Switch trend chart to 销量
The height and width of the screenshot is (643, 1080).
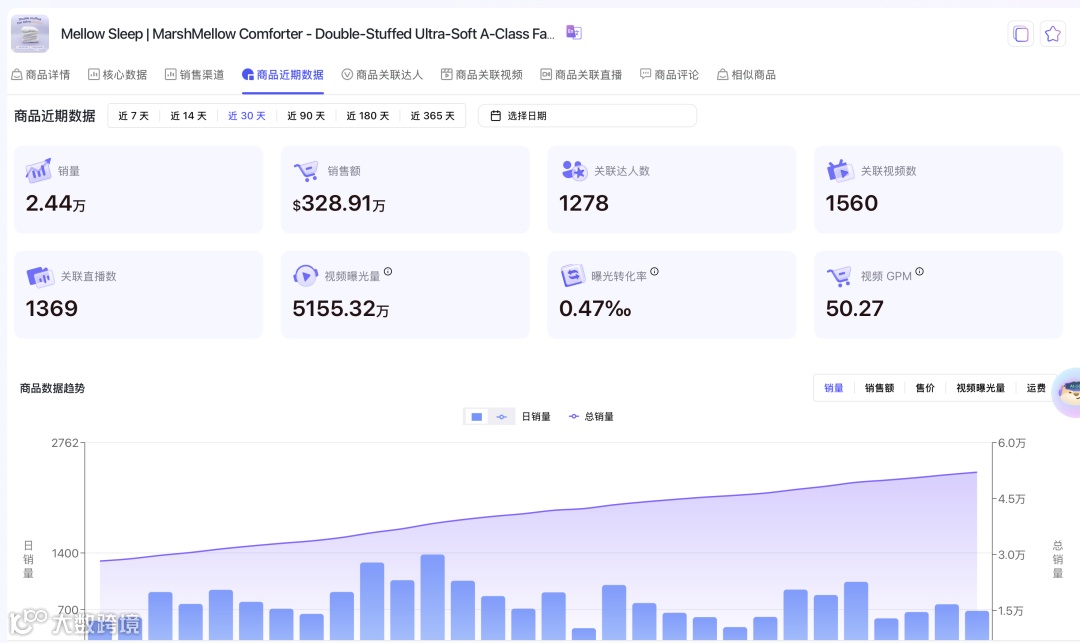(x=833, y=388)
